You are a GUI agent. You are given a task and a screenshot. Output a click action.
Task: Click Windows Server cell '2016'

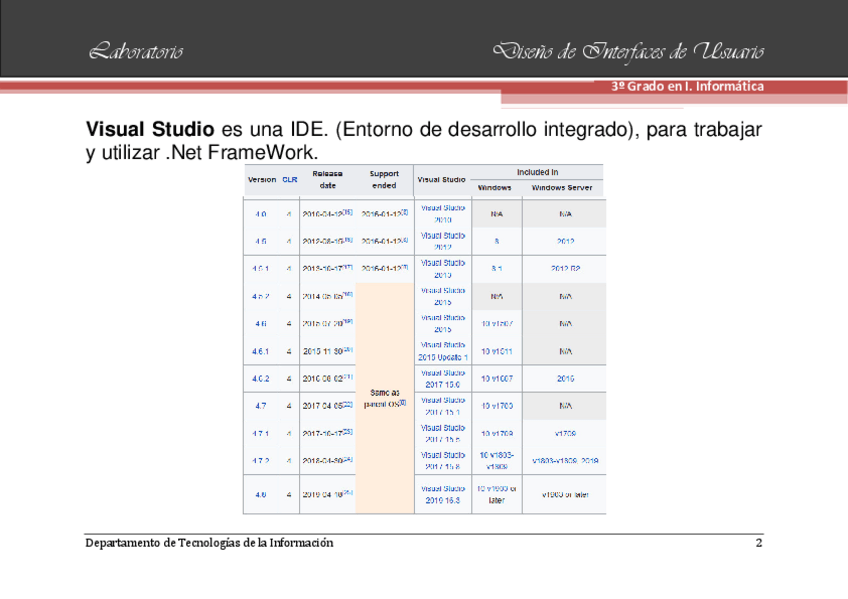point(565,379)
